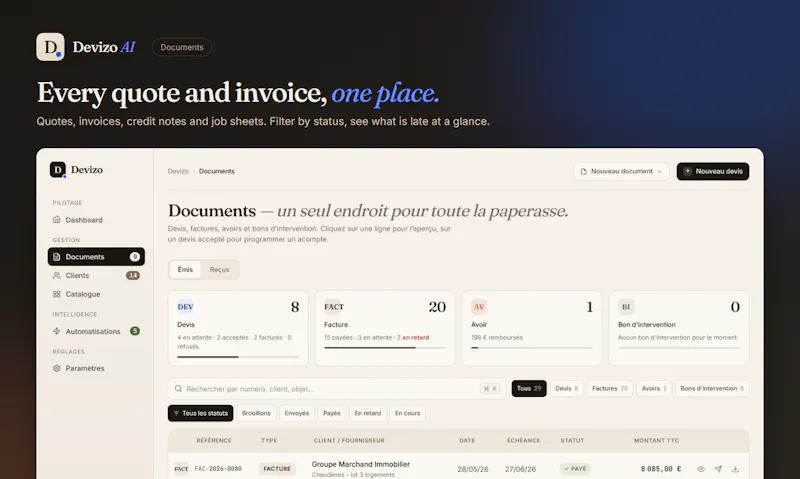Filter by Envoyés status
The image size is (800, 479).
pyautogui.click(x=297, y=413)
